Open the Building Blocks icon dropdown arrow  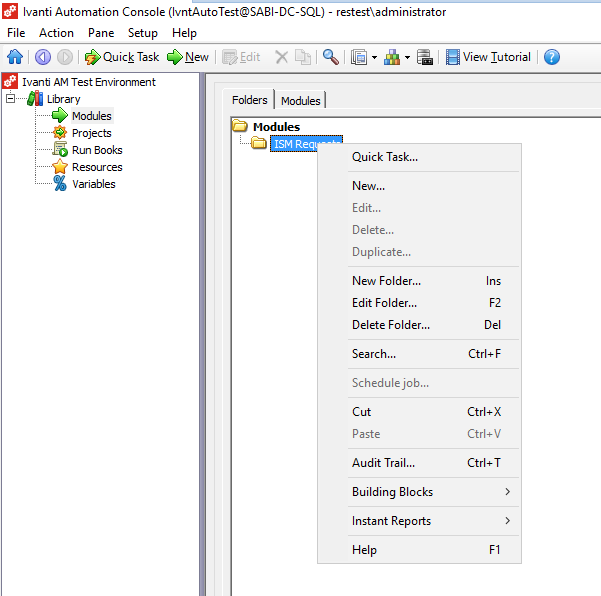(407, 57)
